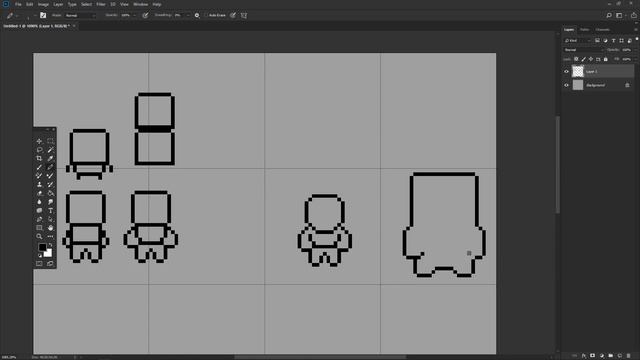Select the Magic Wand tool
The width and height of the screenshot is (640, 360).
pyautogui.click(x=50, y=150)
